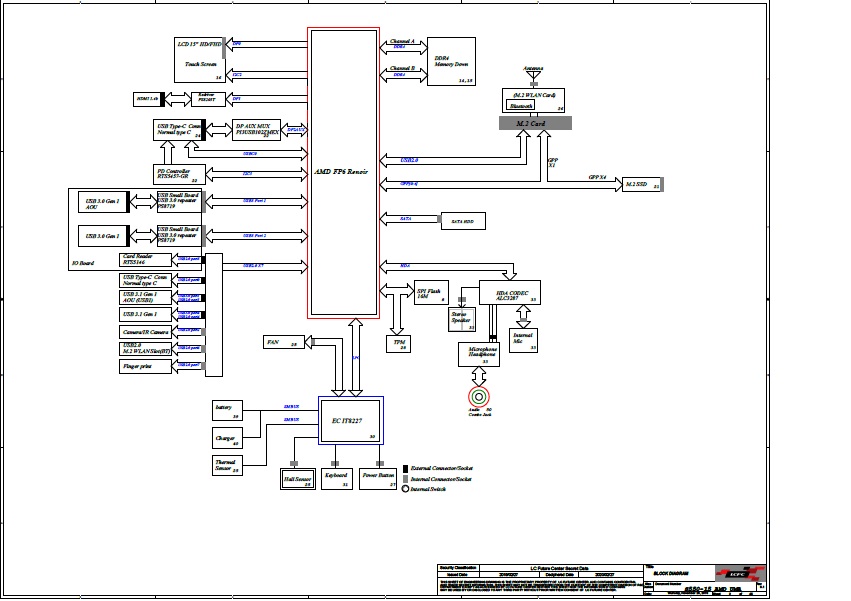
Task: Click the Keyboard block
Action: [336, 479]
